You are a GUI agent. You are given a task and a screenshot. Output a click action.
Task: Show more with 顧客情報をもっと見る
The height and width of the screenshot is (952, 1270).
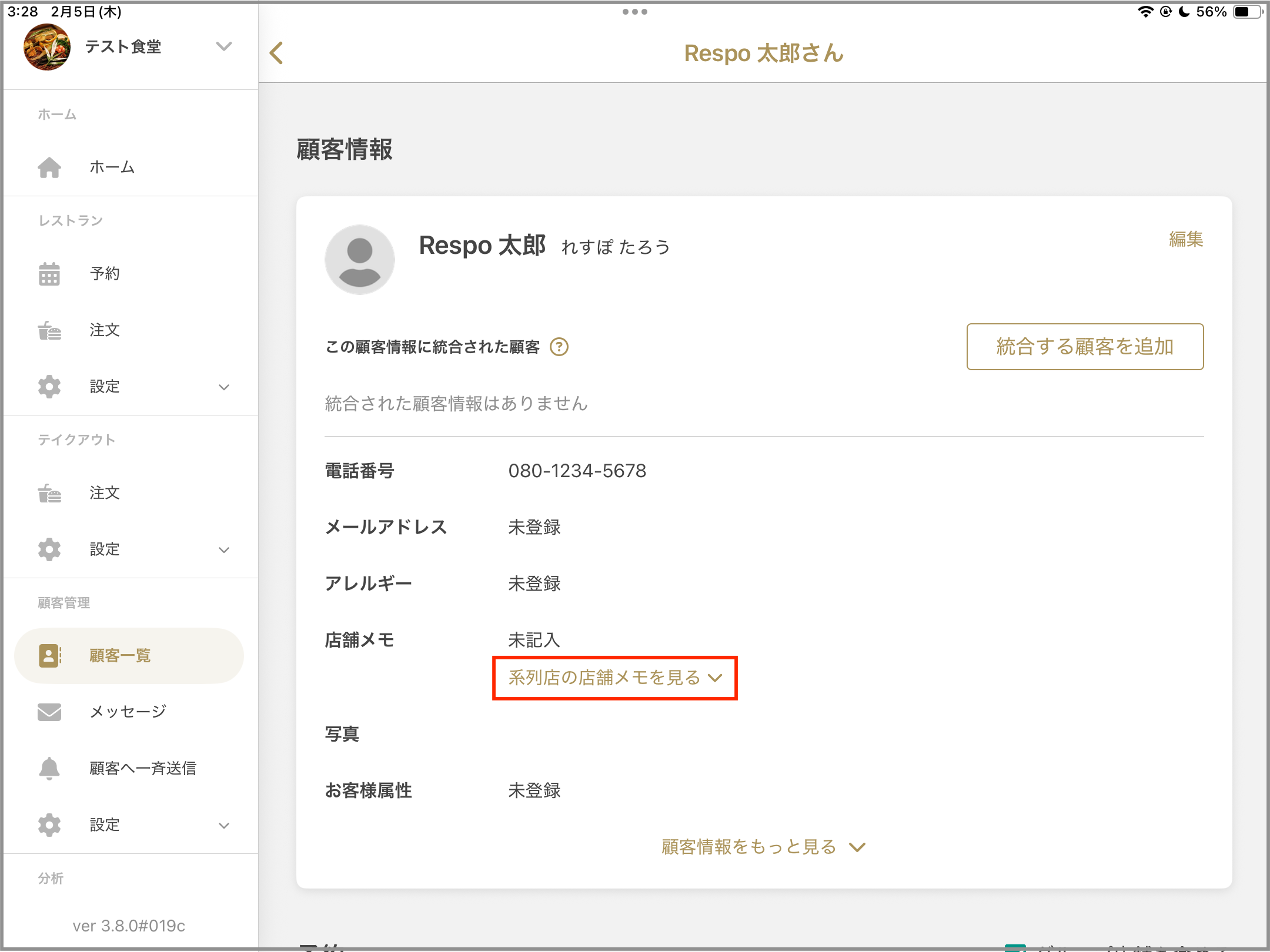763,847
